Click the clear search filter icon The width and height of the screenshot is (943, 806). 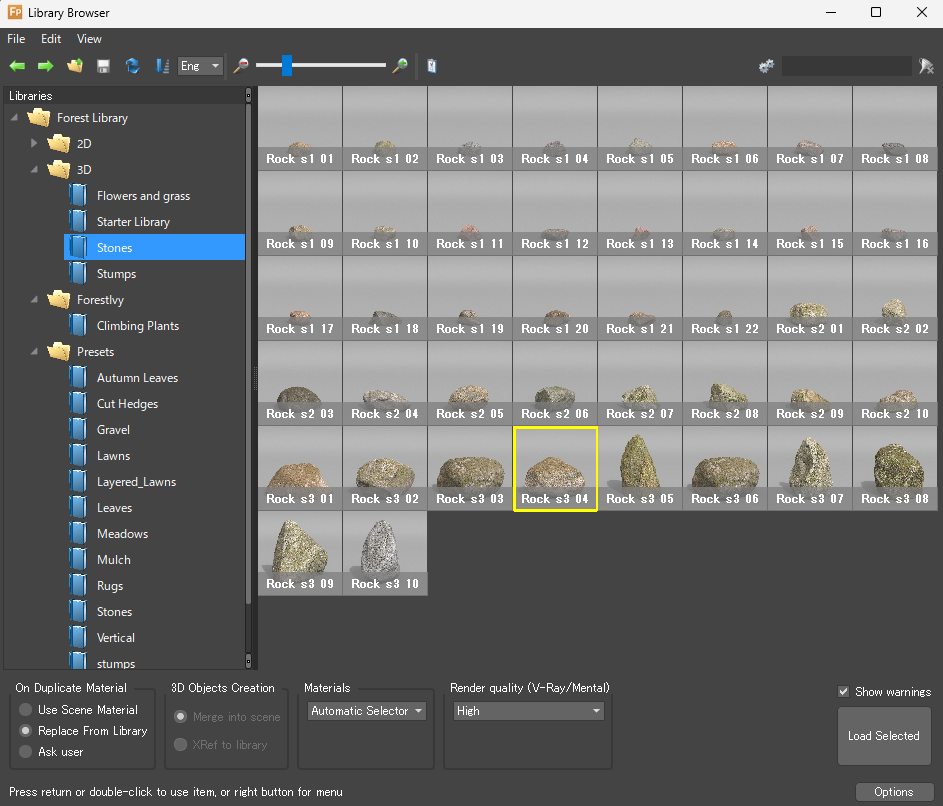point(927,66)
